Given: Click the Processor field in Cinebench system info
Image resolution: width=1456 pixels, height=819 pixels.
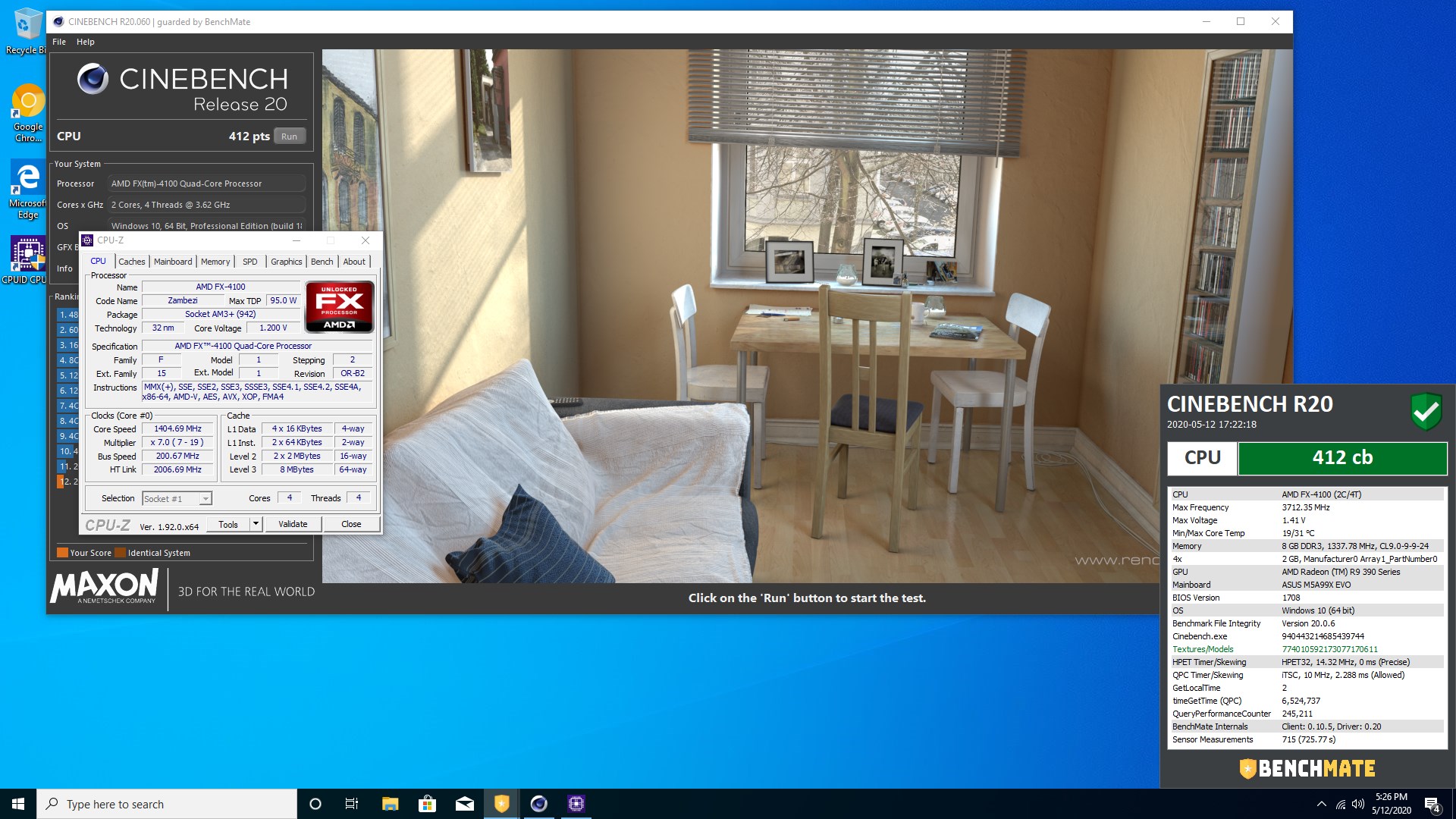Looking at the screenshot, I should coord(207,184).
